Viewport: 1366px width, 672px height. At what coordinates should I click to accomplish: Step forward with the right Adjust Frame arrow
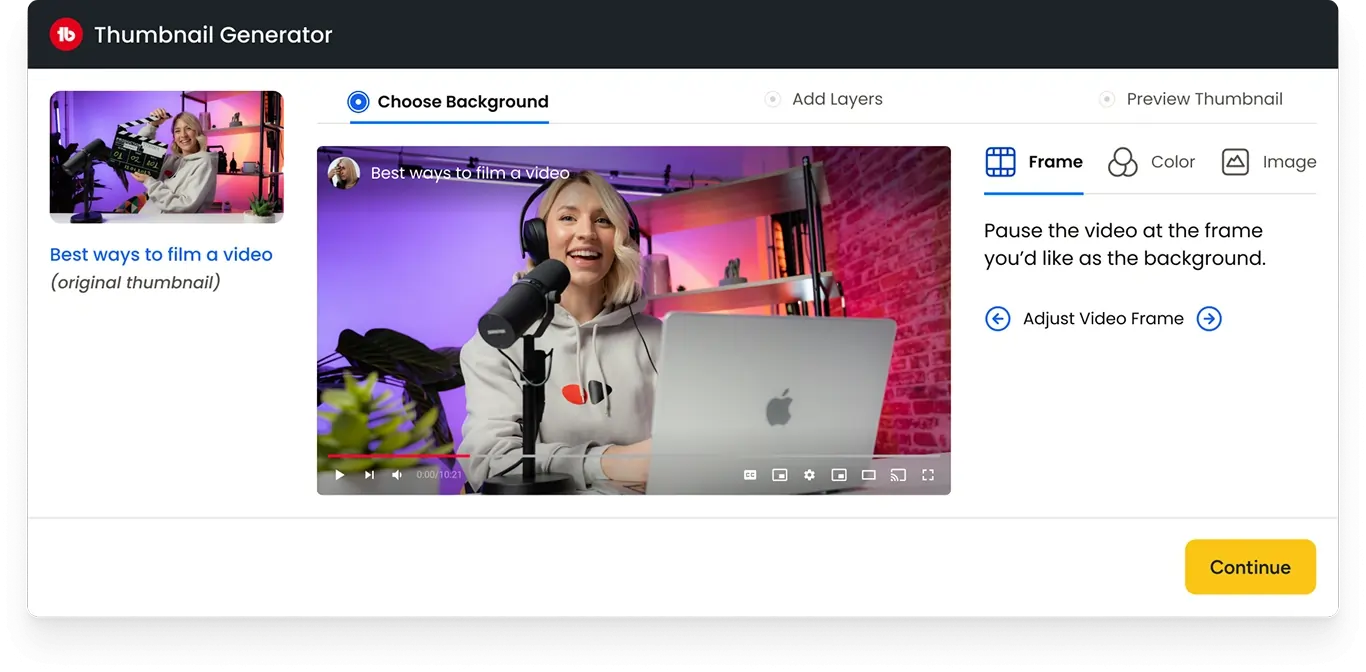coord(1209,318)
